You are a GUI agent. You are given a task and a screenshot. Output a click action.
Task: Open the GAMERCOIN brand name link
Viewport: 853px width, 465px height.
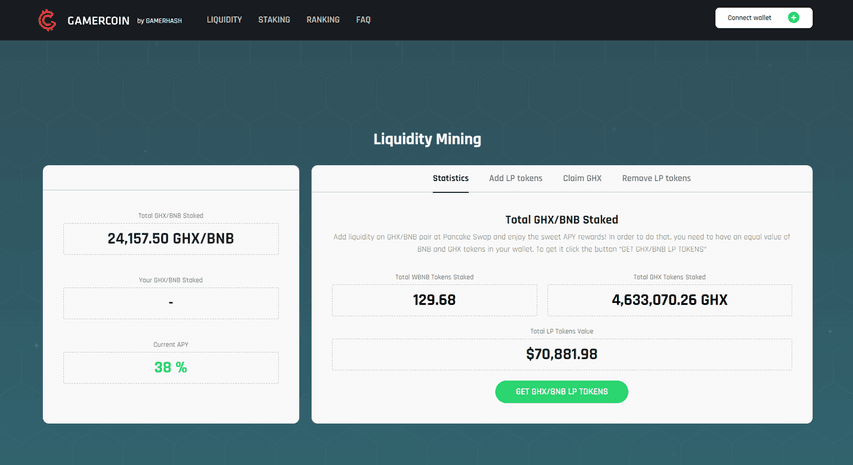[x=98, y=21]
